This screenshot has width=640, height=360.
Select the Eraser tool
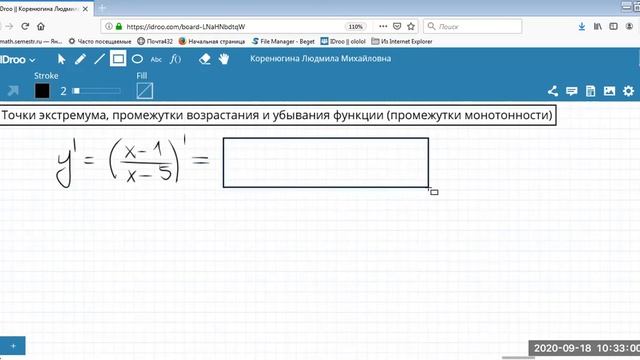click(x=204, y=59)
